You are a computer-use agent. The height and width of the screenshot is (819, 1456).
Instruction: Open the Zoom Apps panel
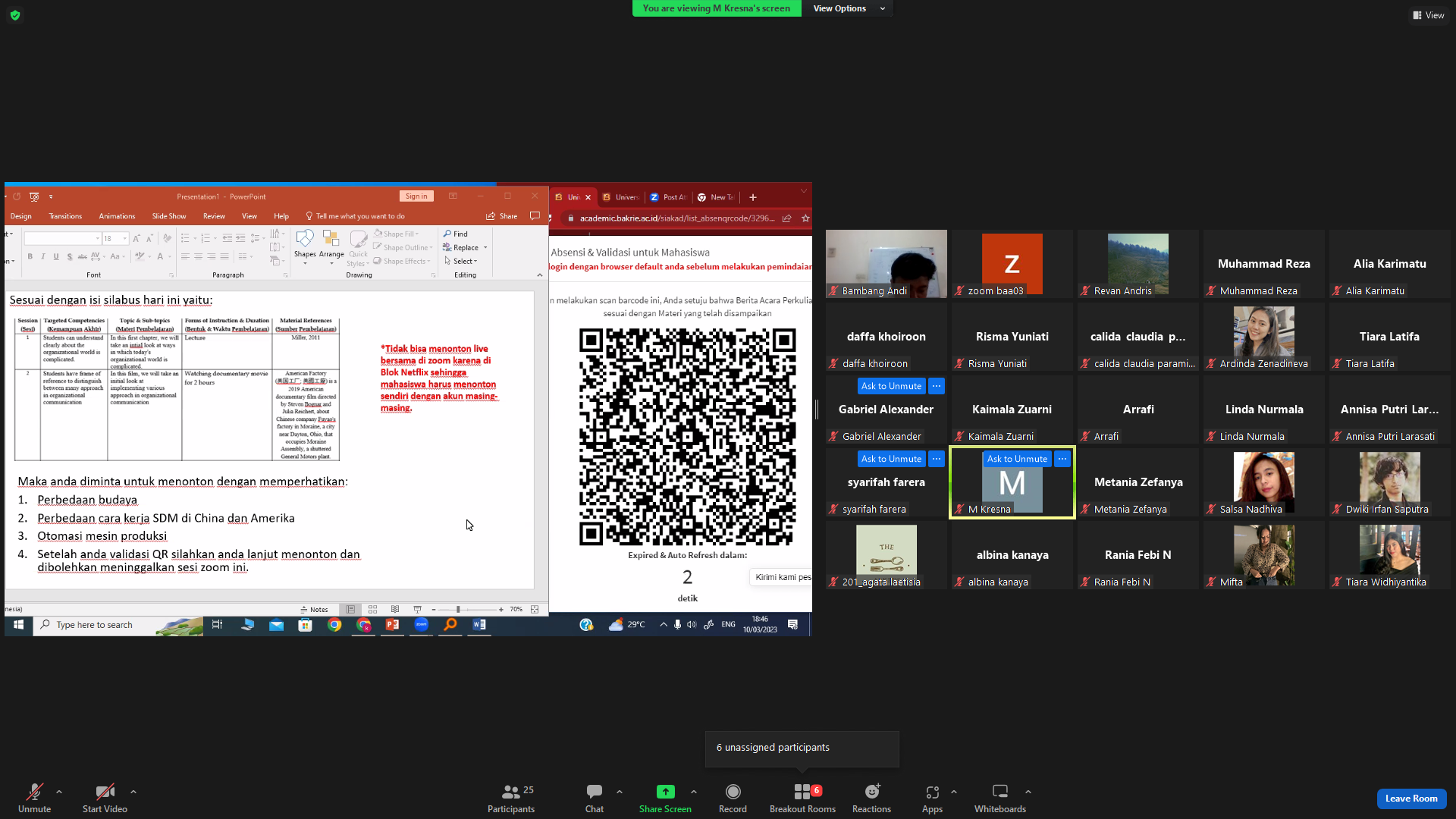coord(932,799)
